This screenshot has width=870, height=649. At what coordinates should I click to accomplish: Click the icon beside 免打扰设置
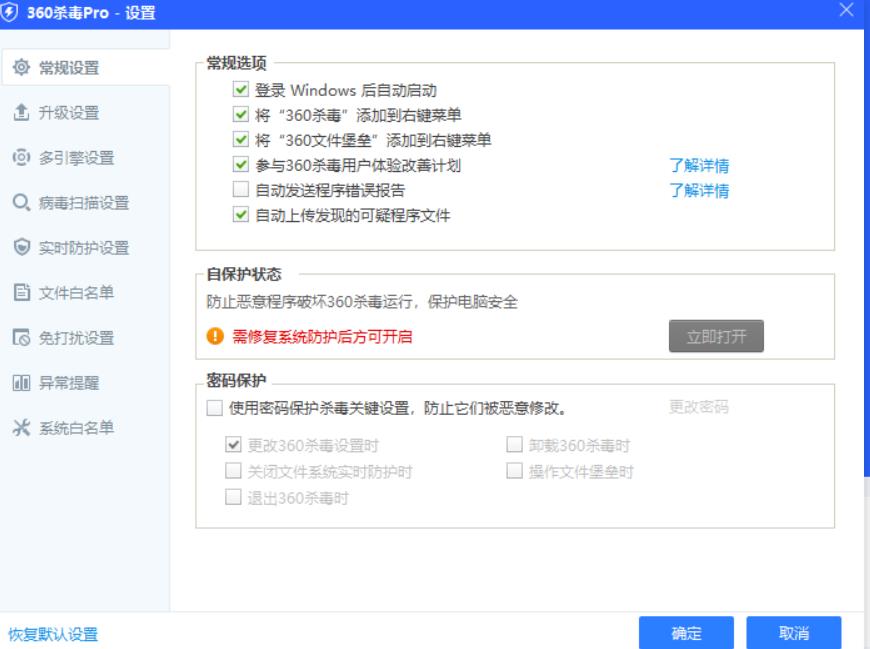21,337
